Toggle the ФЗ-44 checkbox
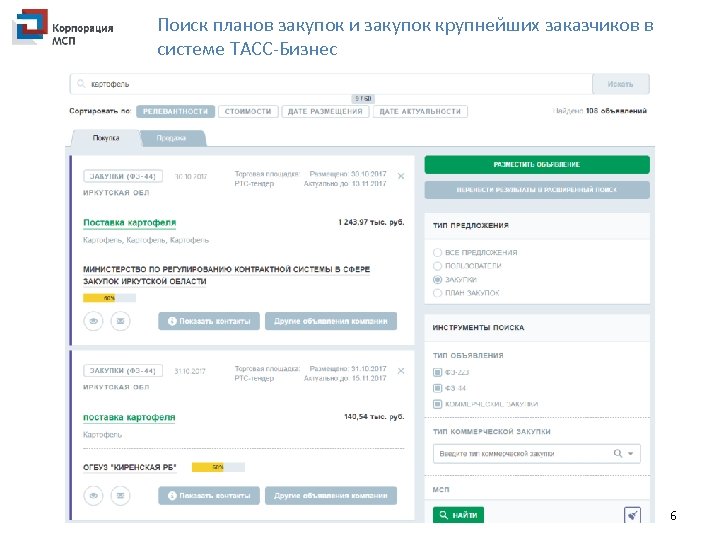This screenshot has width=720, height=540. pyautogui.click(x=437, y=388)
